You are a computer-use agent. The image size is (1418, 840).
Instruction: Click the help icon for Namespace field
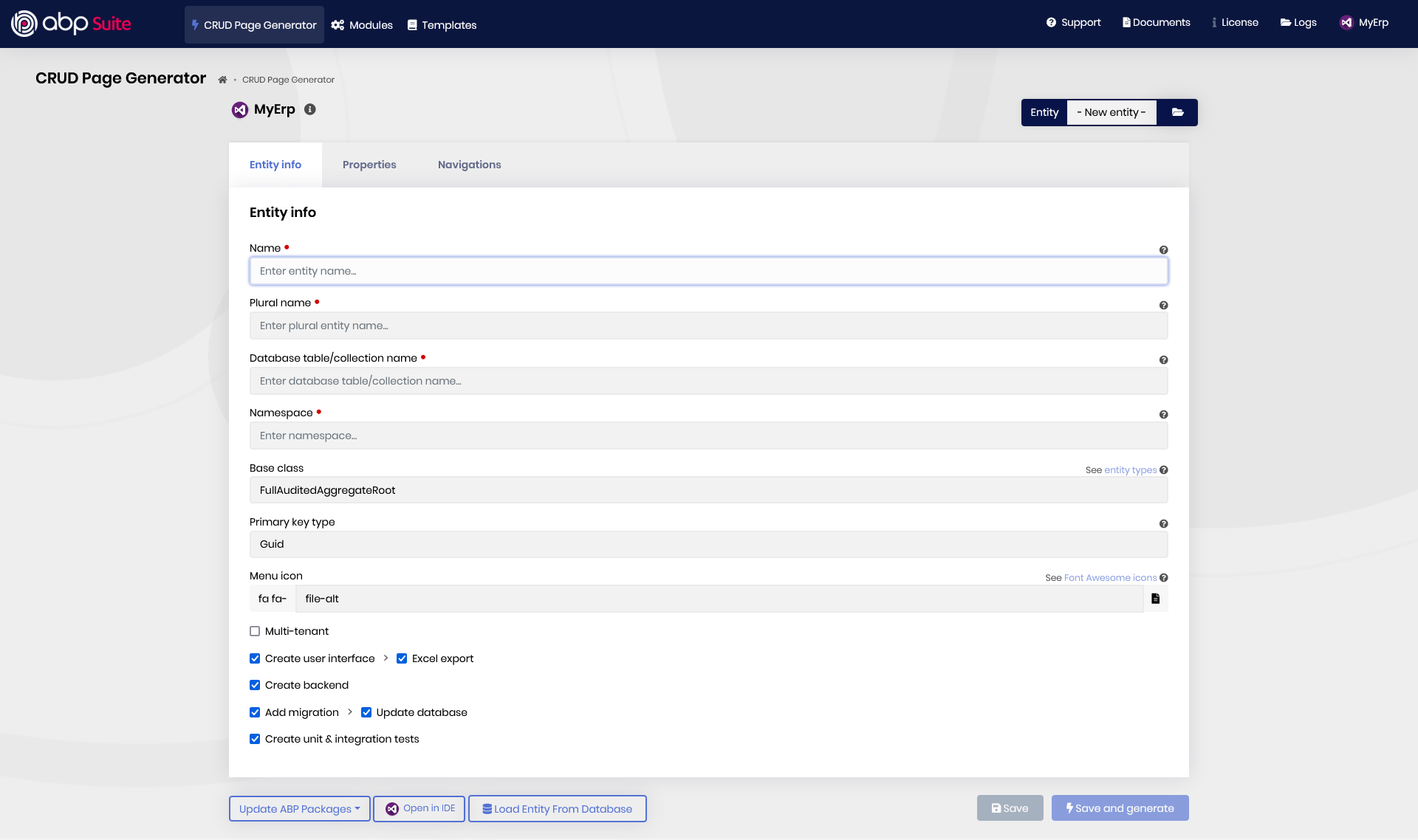click(1163, 415)
